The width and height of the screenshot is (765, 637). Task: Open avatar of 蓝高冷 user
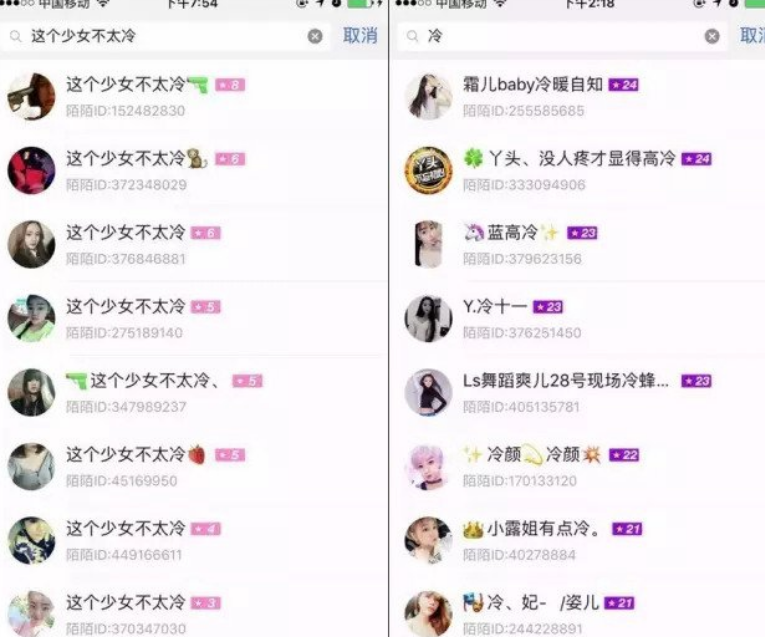[428, 244]
